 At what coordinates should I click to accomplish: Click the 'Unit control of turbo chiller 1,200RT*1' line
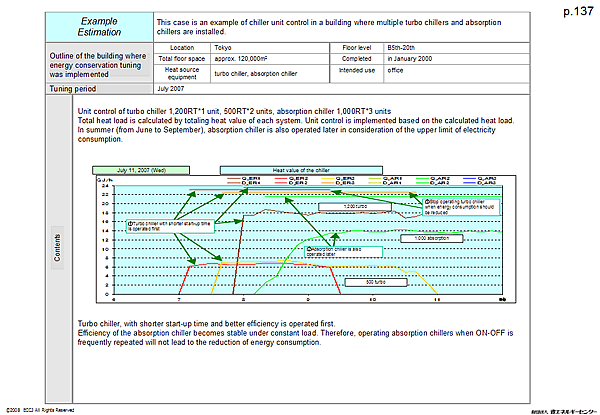234,111
